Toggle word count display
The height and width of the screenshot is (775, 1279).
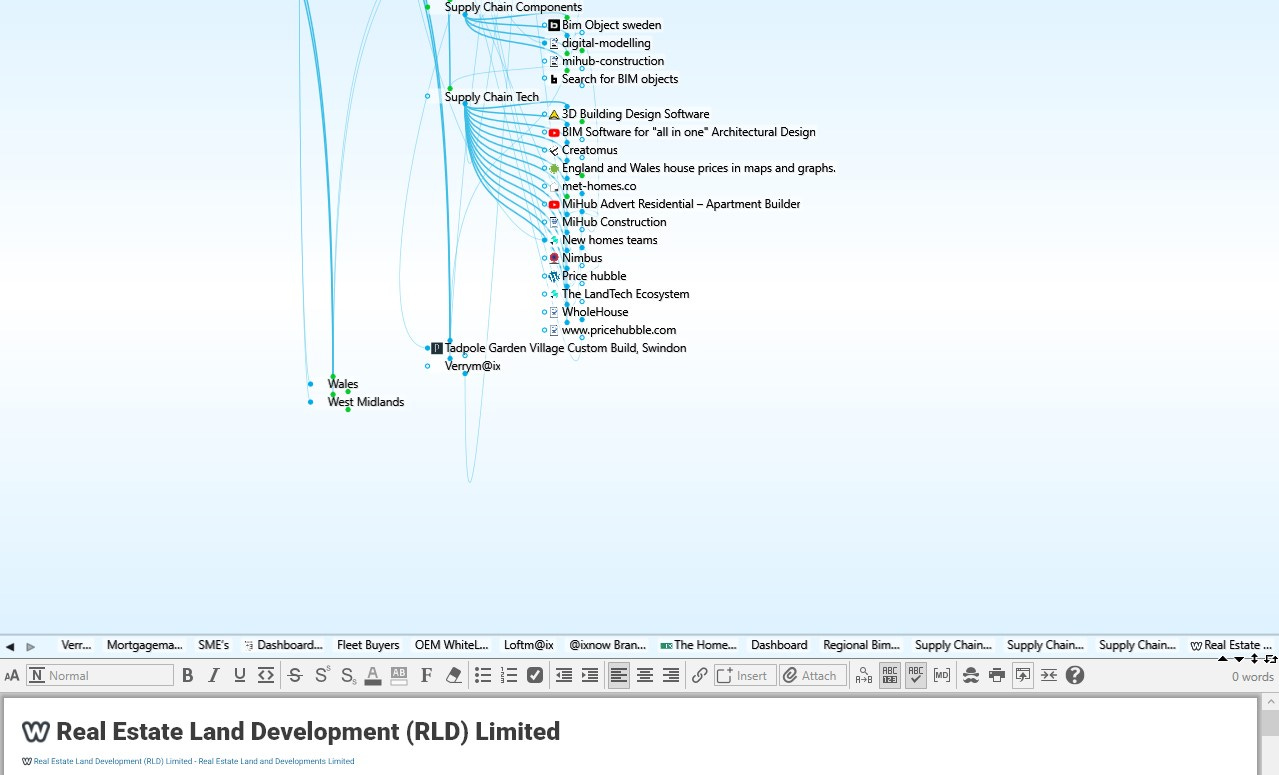coord(890,676)
